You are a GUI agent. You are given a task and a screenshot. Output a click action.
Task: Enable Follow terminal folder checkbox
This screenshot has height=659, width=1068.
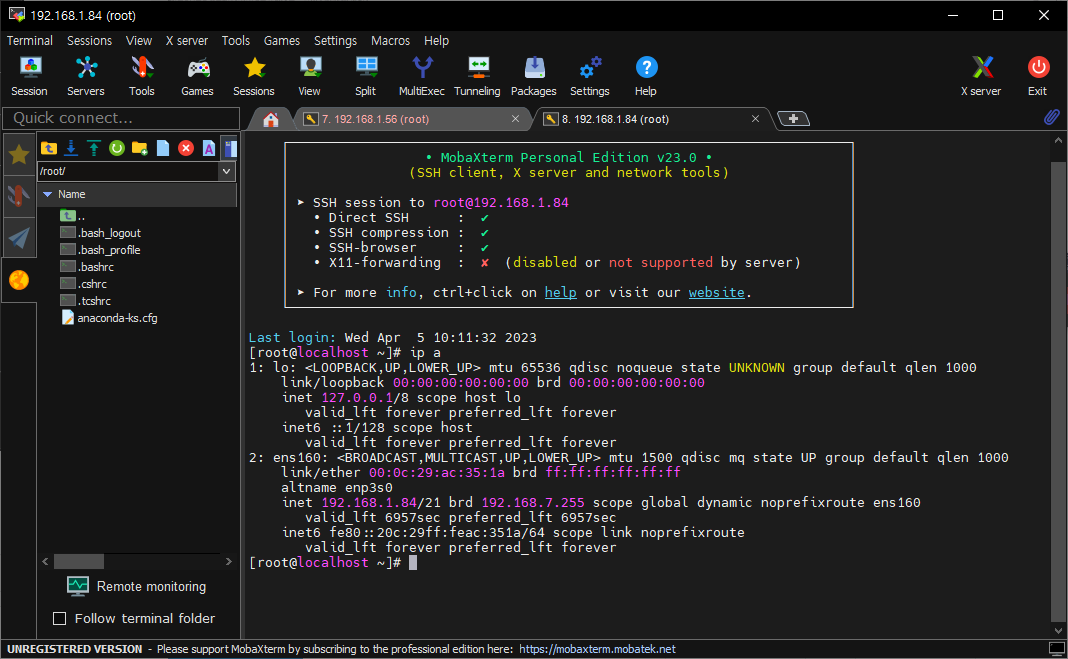point(60,618)
